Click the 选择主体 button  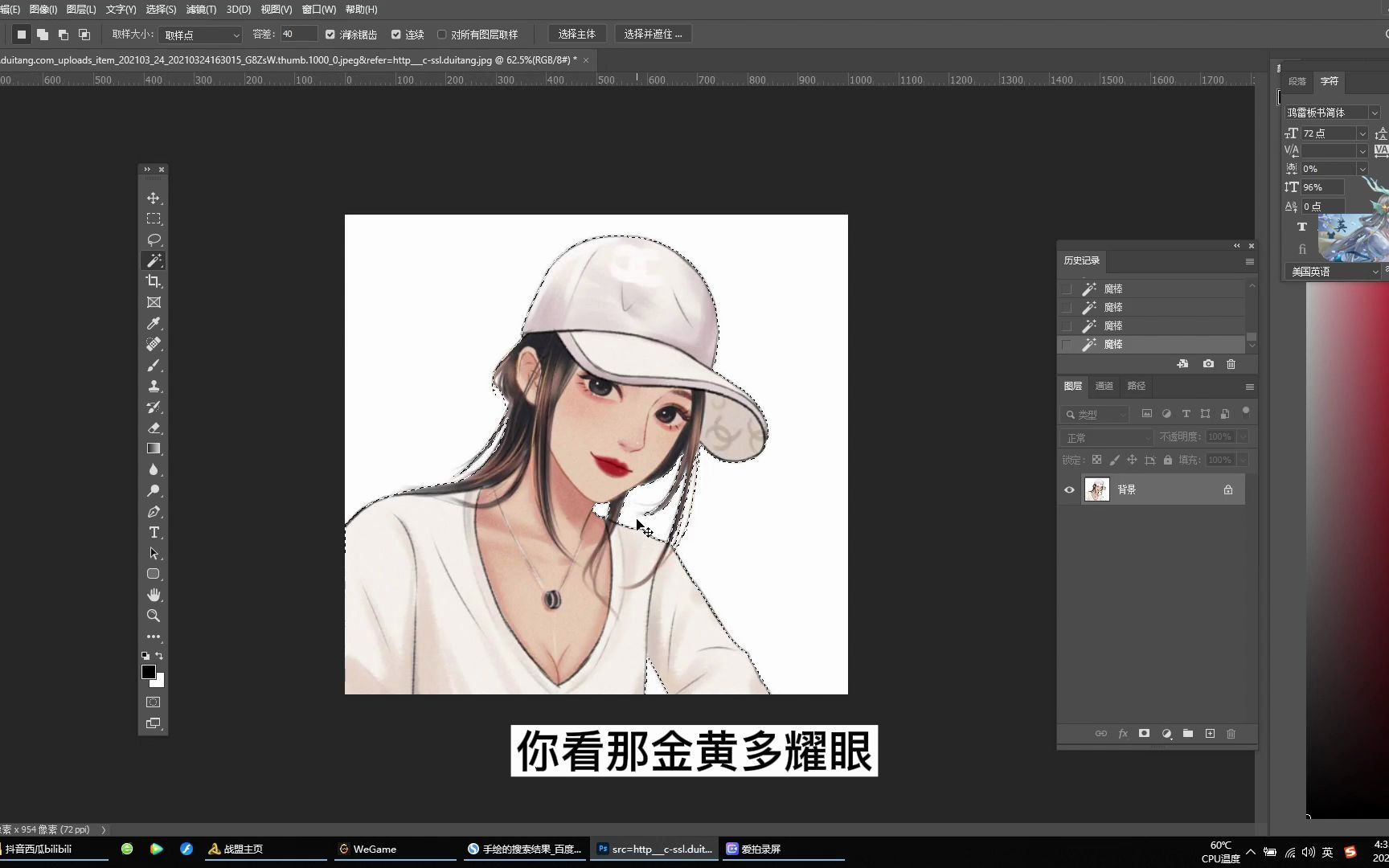(577, 34)
